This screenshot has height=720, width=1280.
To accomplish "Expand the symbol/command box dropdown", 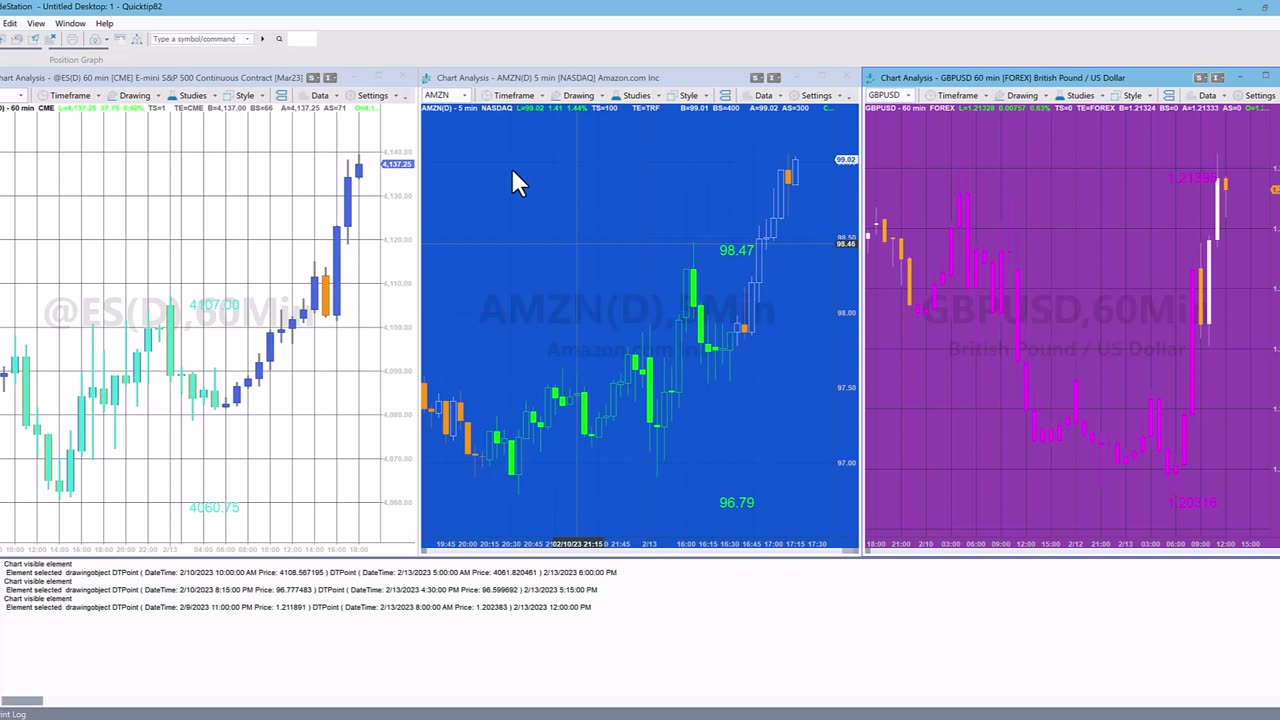I will [x=247, y=39].
